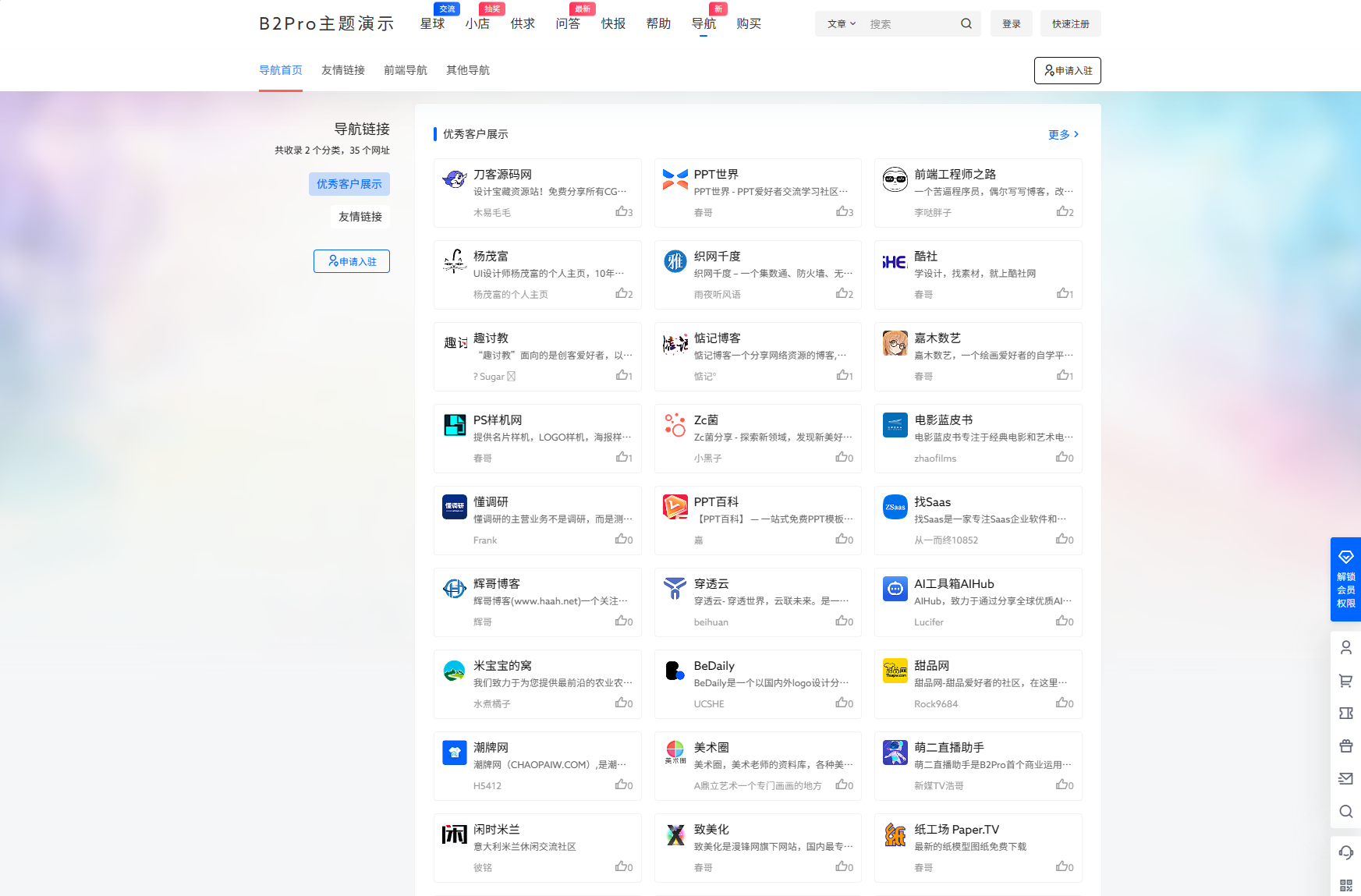The width and height of the screenshot is (1361, 896).
Task: Like the PPT世界 card
Action: click(x=842, y=211)
